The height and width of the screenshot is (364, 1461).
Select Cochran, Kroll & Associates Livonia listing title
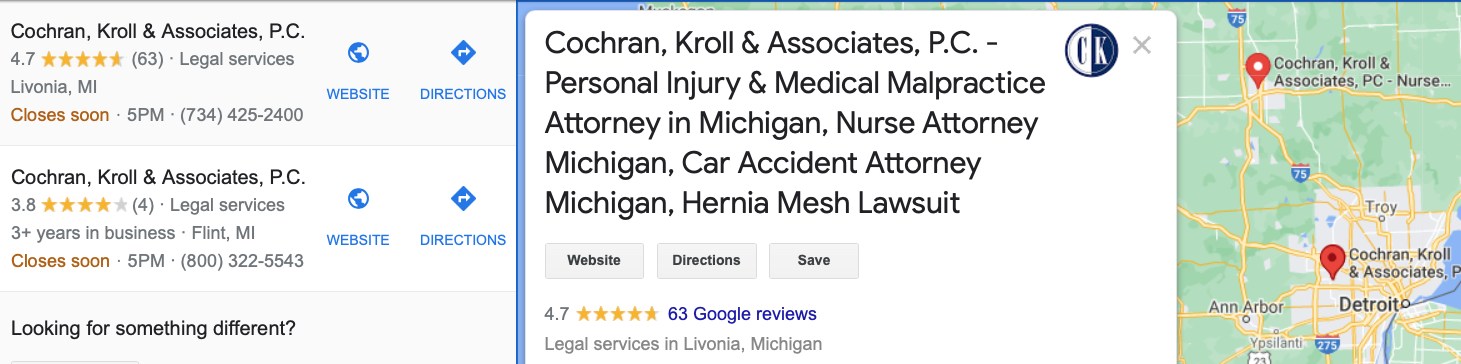[x=158, y=31]
